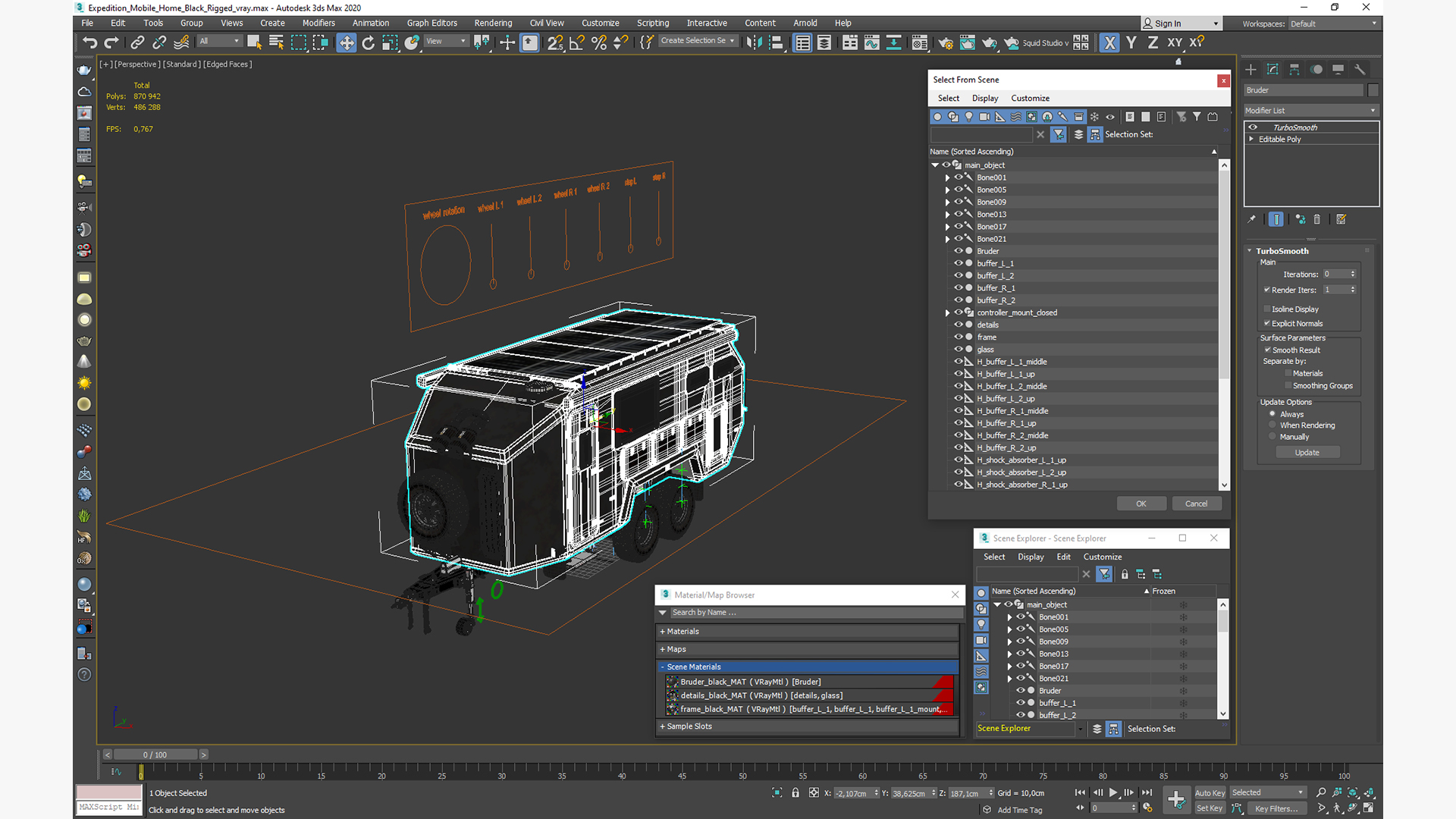Open the Scripting menu
Screen dimensions: 1456x819
tap(652, 23)
